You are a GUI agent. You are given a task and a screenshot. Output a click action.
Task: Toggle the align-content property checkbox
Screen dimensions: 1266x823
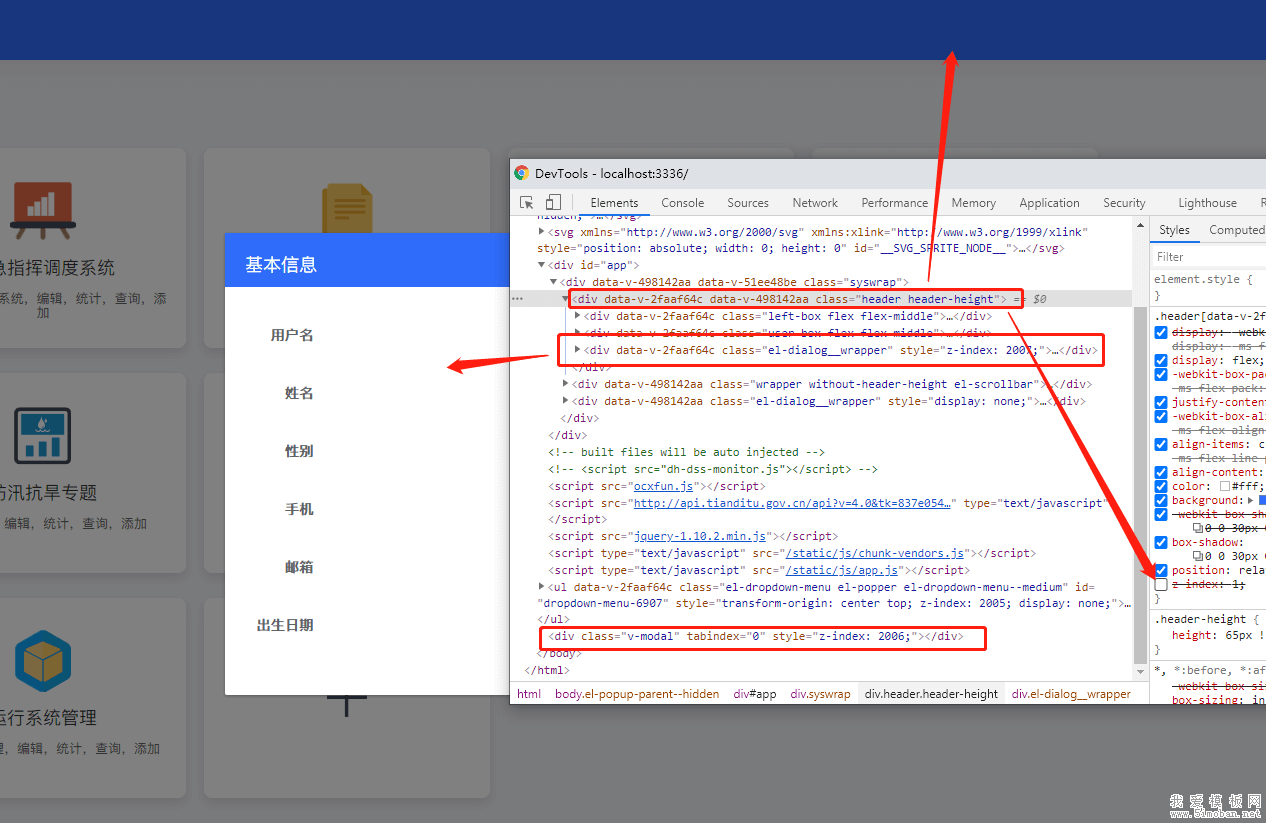pos(1161,472)
